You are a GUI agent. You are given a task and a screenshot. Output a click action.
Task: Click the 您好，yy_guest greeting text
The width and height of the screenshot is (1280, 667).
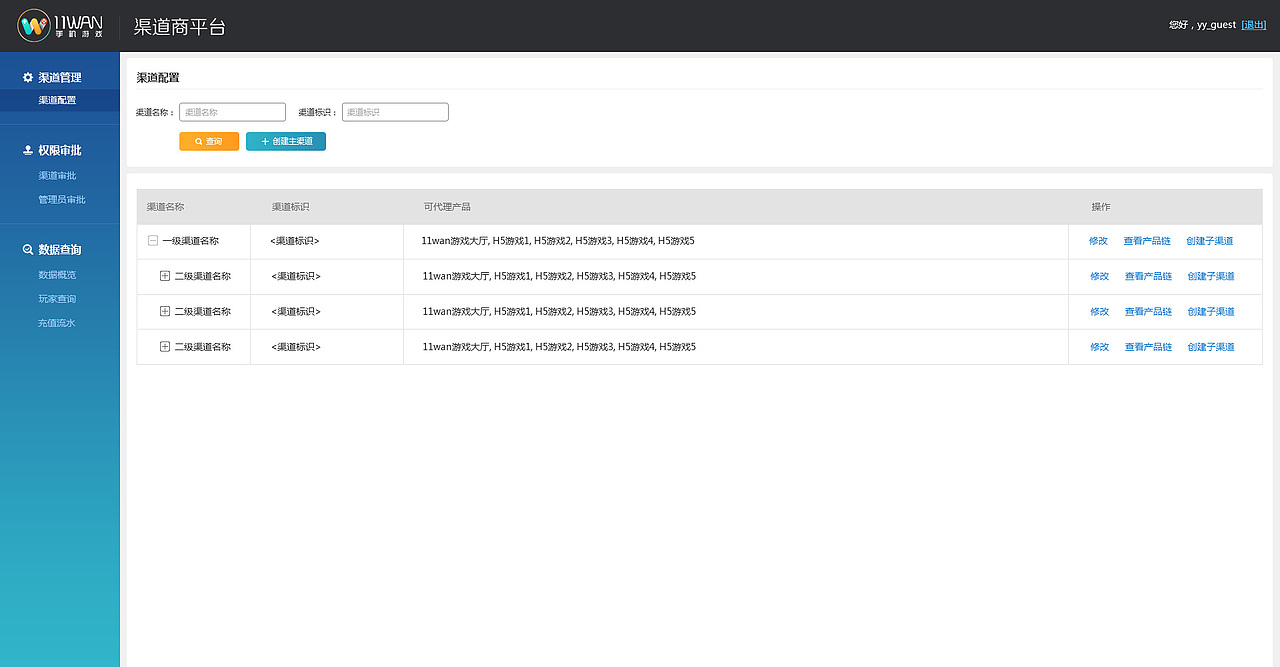[1202, 24]
